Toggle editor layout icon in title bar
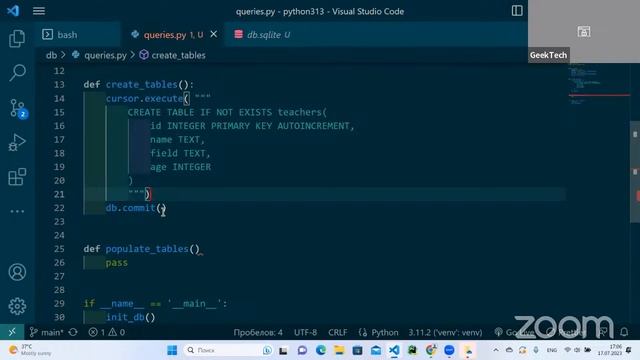This screenshot has height=360, width=640. tap(517, 11)
